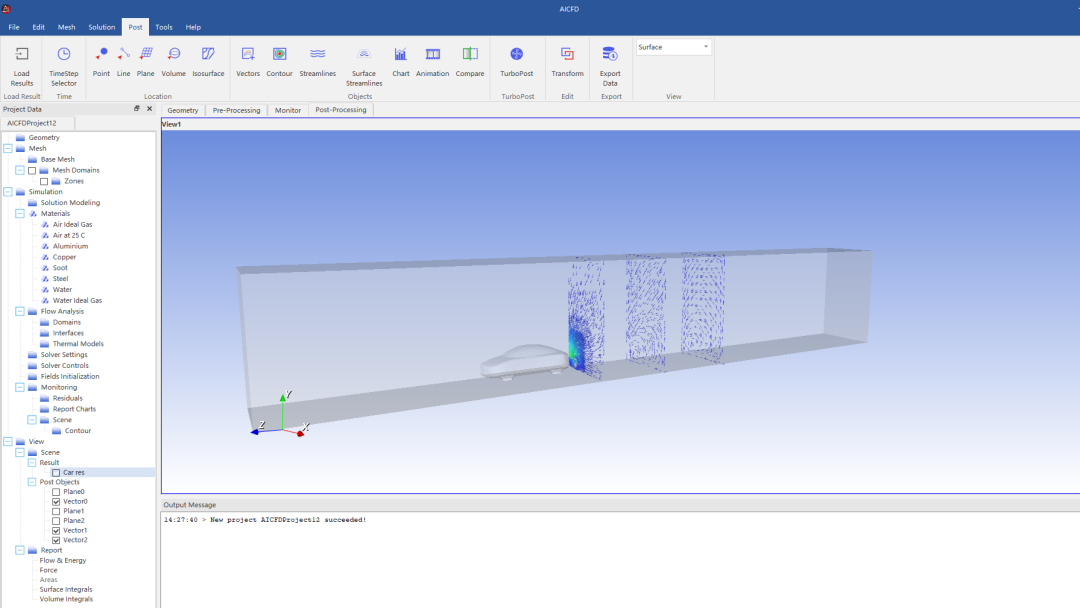Toggle the Car res result checkbox

[x=56, y=472]
